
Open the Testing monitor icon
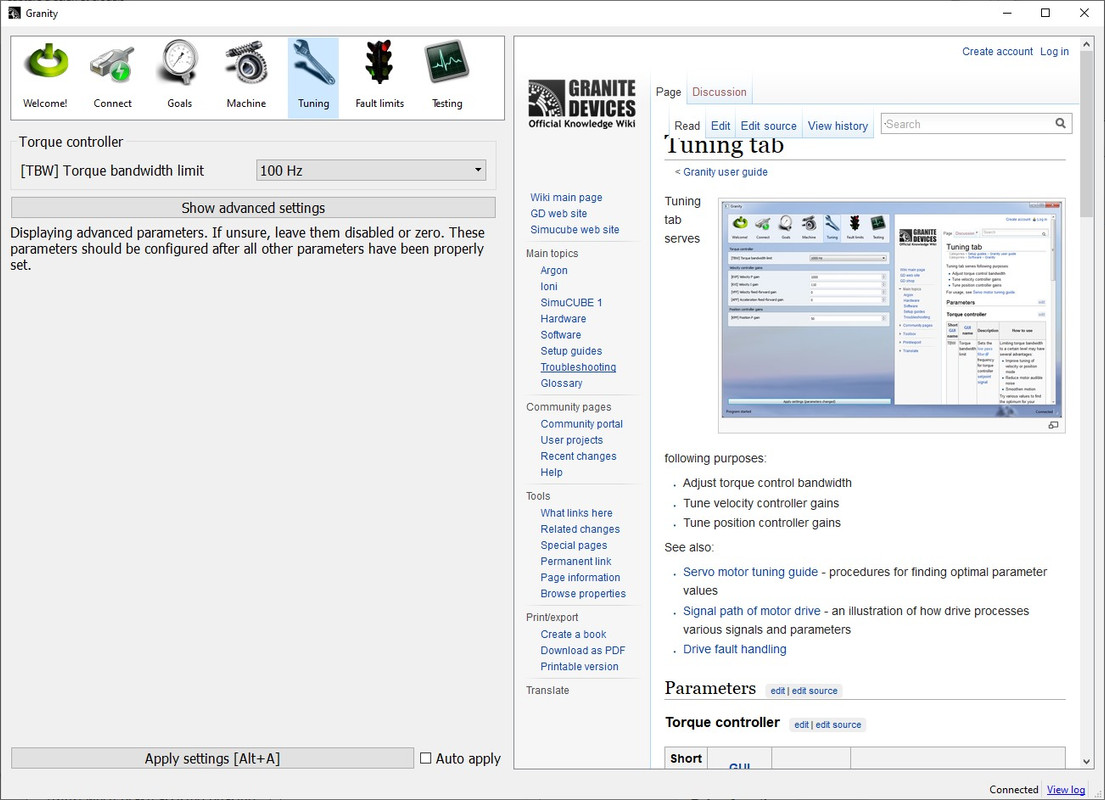(447, 76)
